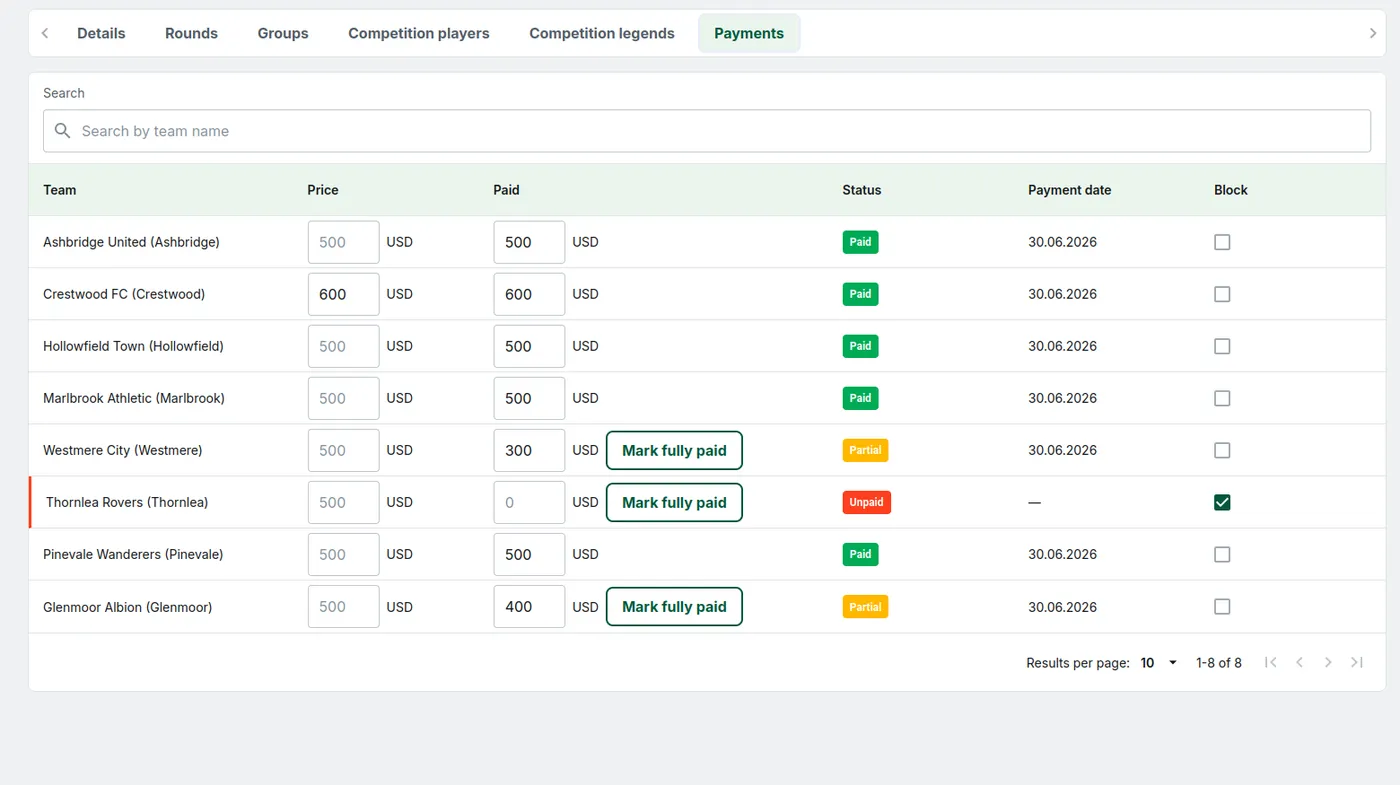
Task: Click Price field for Glenmoor Albion
Action: tap(343, 606)
